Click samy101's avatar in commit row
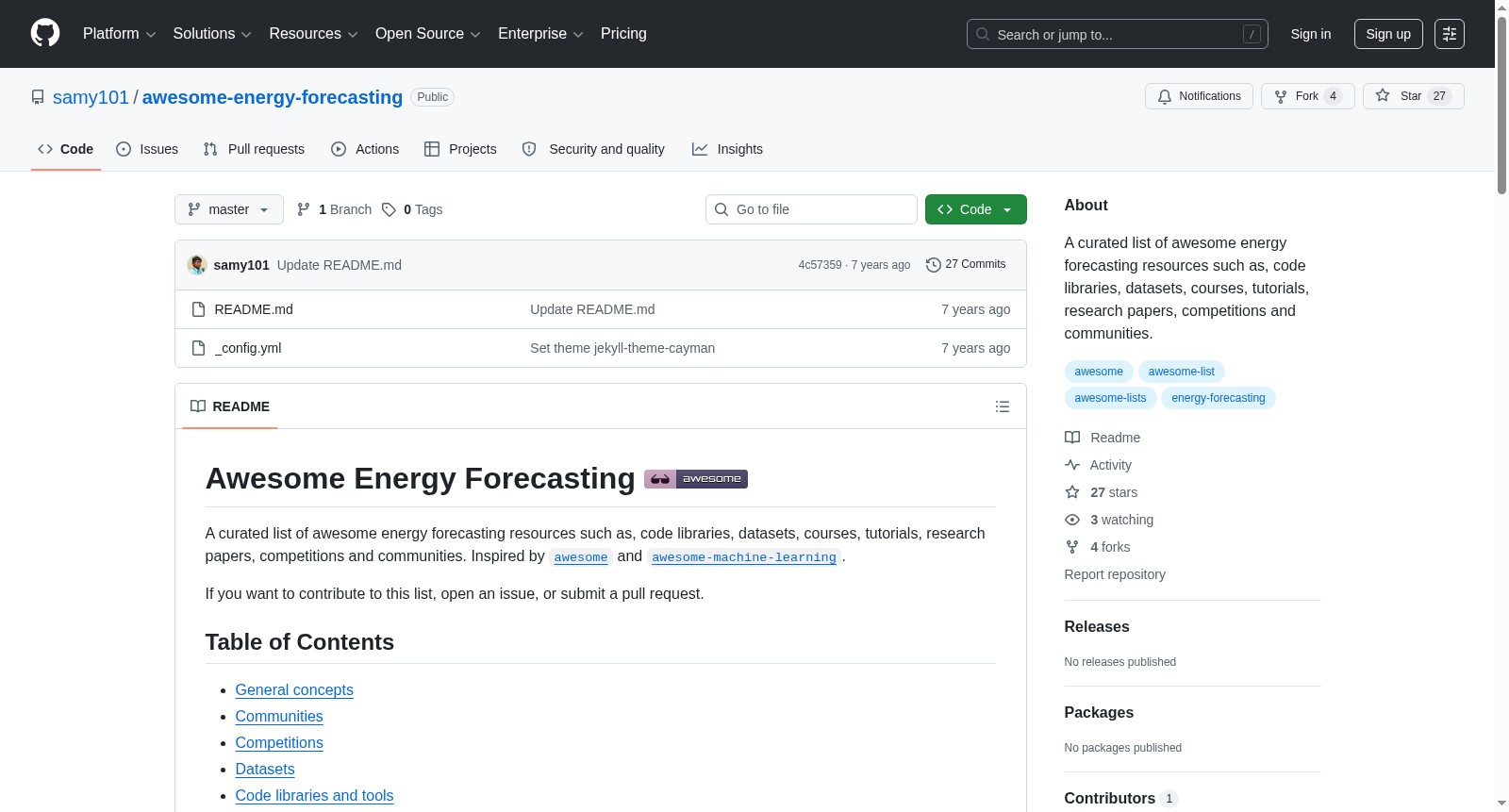 click(x=197, y=265)
